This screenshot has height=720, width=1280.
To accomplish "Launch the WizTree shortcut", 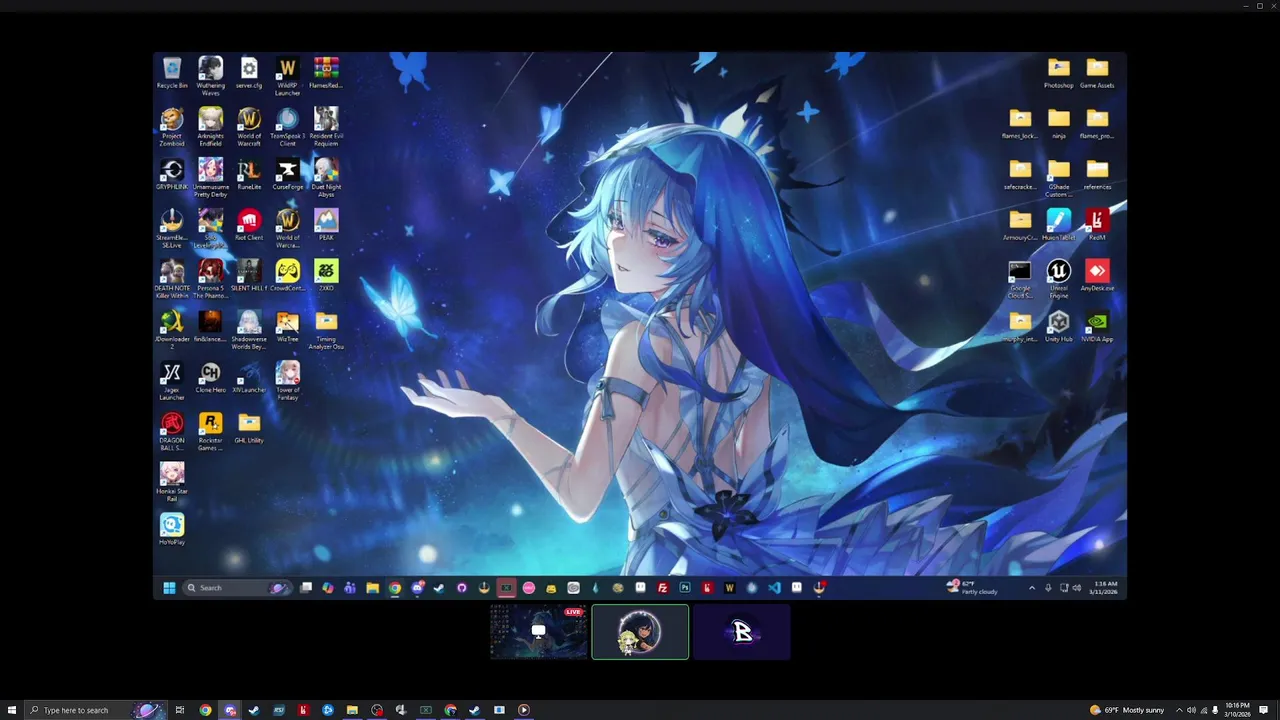I will (x=287, y=327).
